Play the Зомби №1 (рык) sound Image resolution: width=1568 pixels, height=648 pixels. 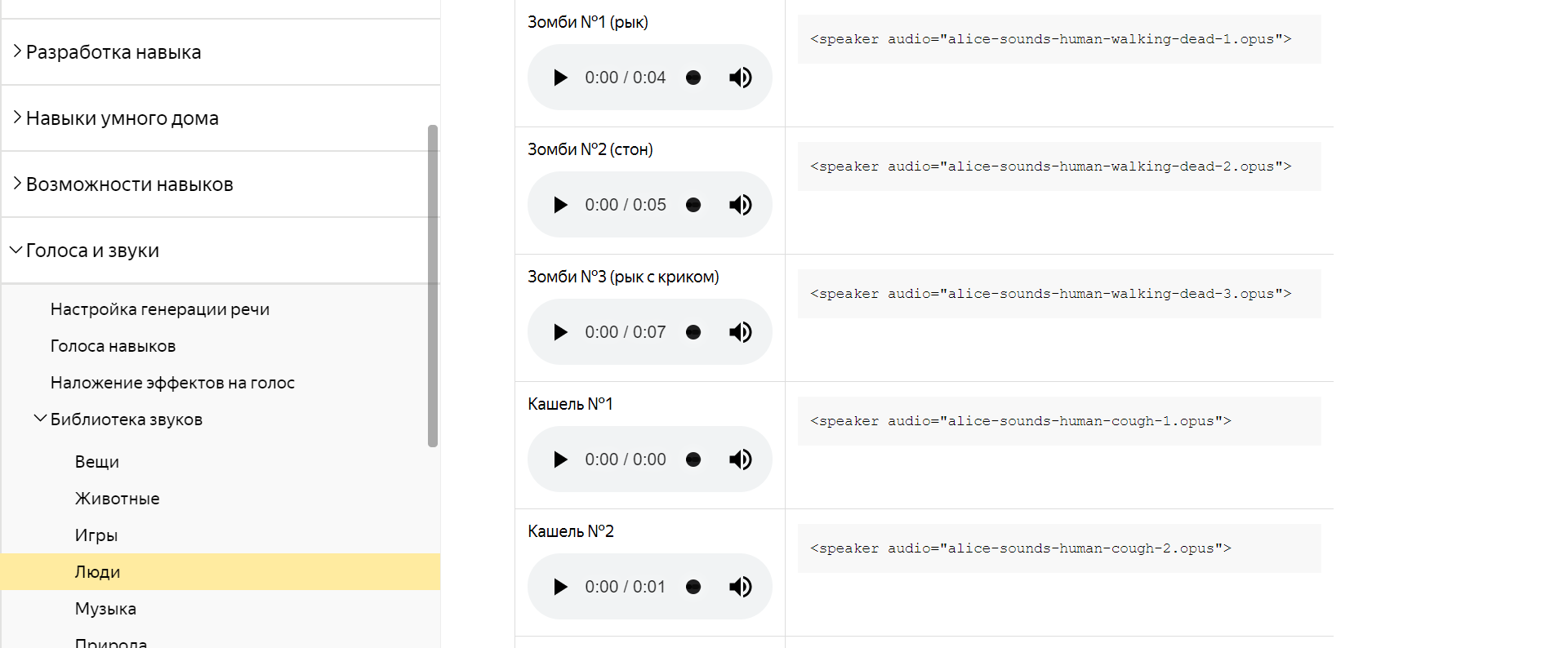560,78
